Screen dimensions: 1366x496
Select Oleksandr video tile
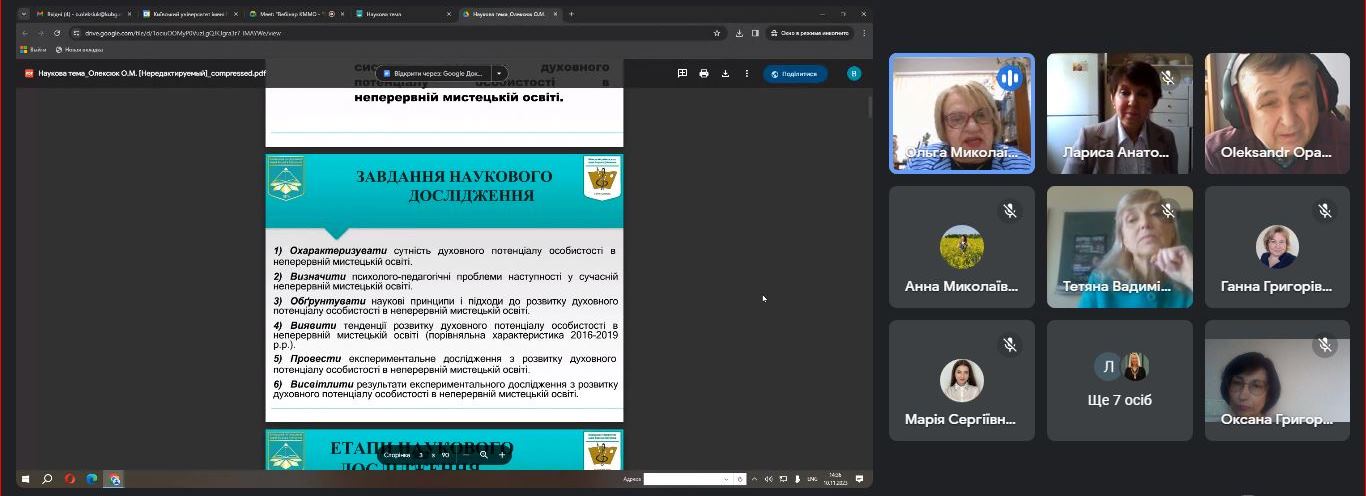tap(1277, 113)
